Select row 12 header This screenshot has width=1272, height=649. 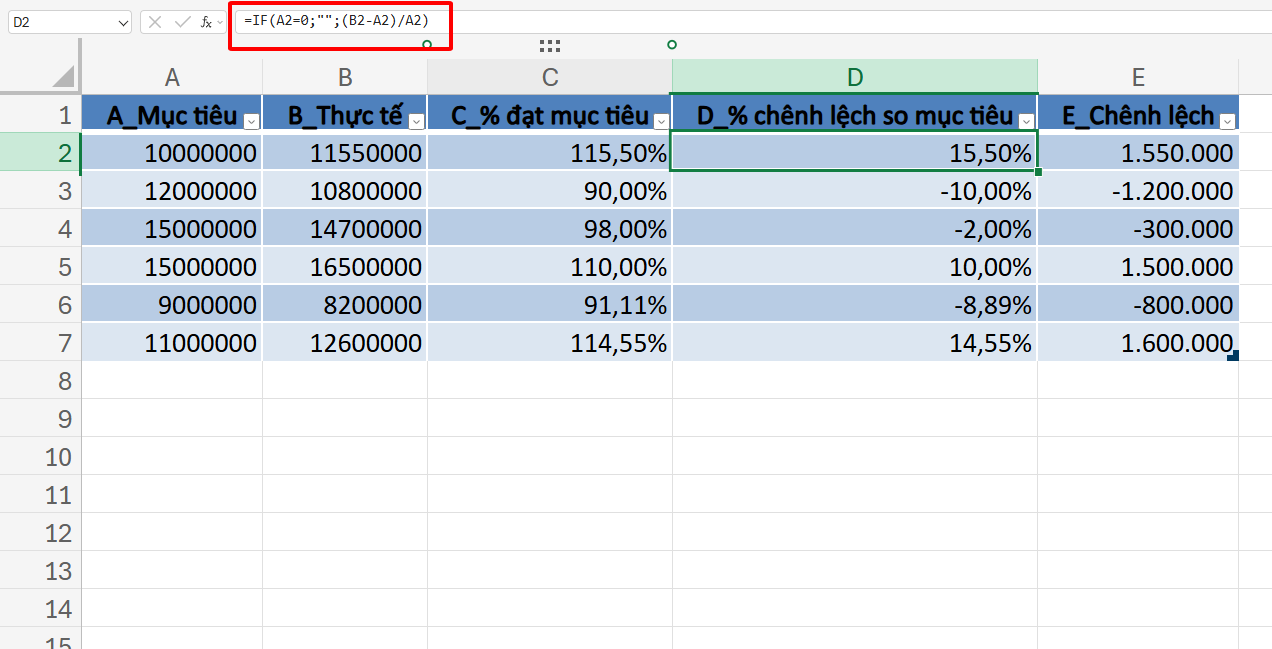click(40, 532)
